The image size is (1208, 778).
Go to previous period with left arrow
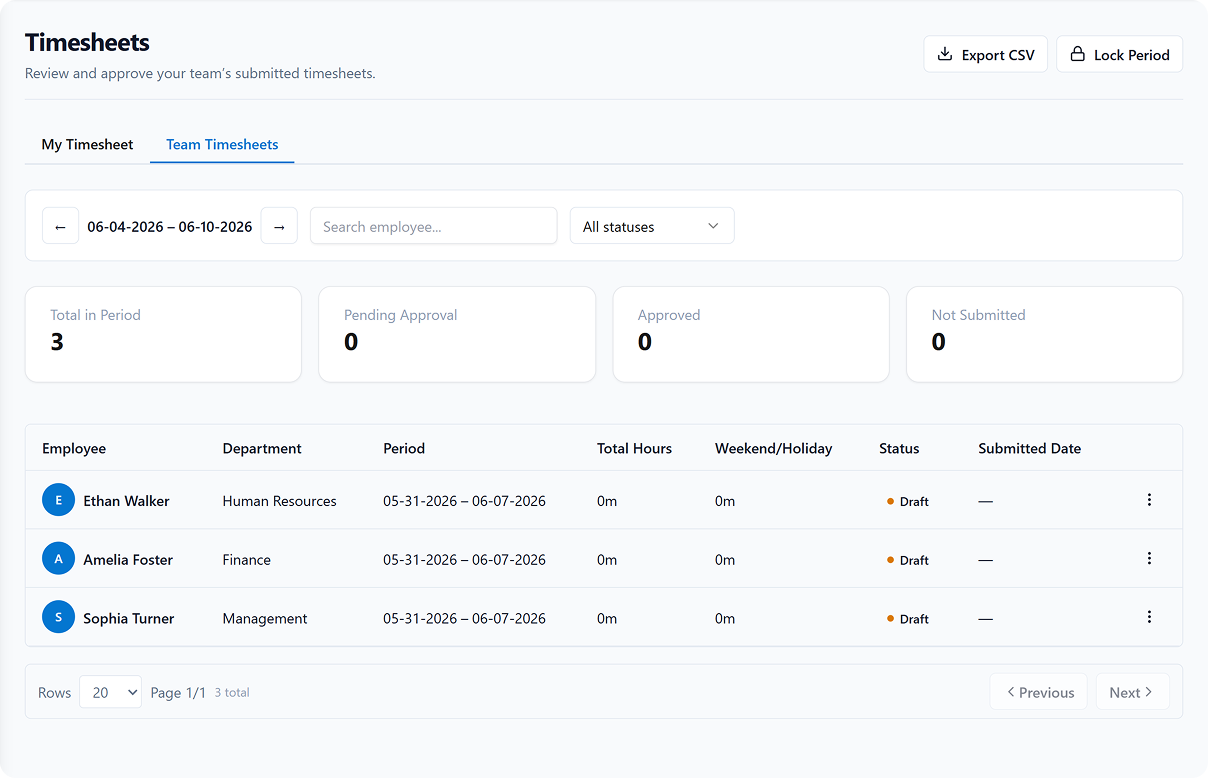tap(60, 226)
